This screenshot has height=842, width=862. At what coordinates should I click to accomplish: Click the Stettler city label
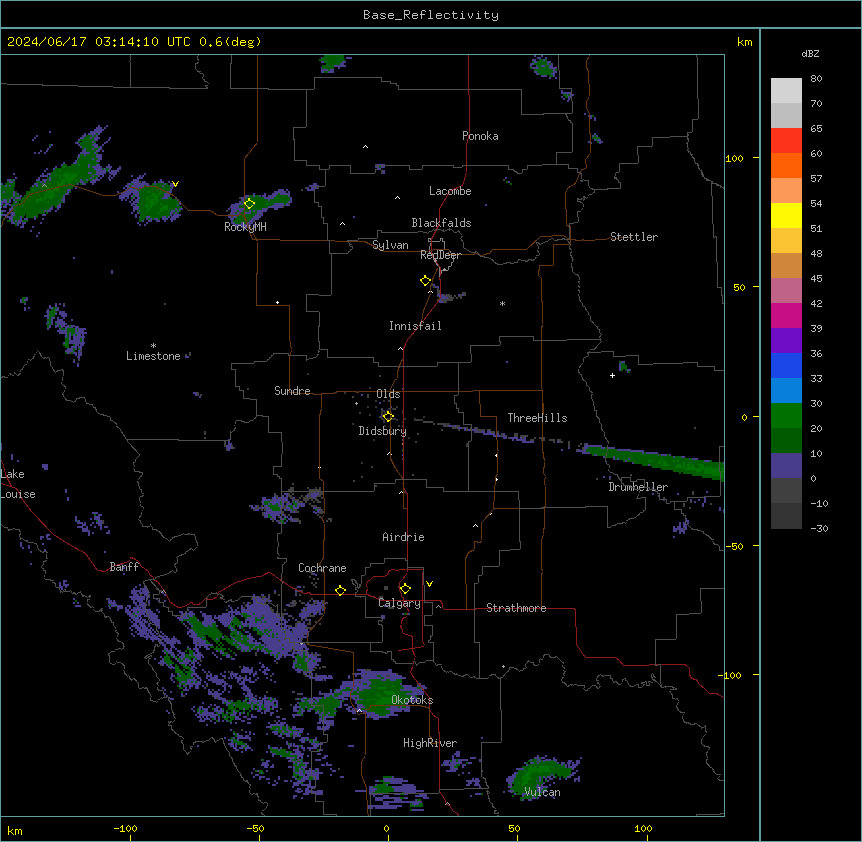coord(634,237)
